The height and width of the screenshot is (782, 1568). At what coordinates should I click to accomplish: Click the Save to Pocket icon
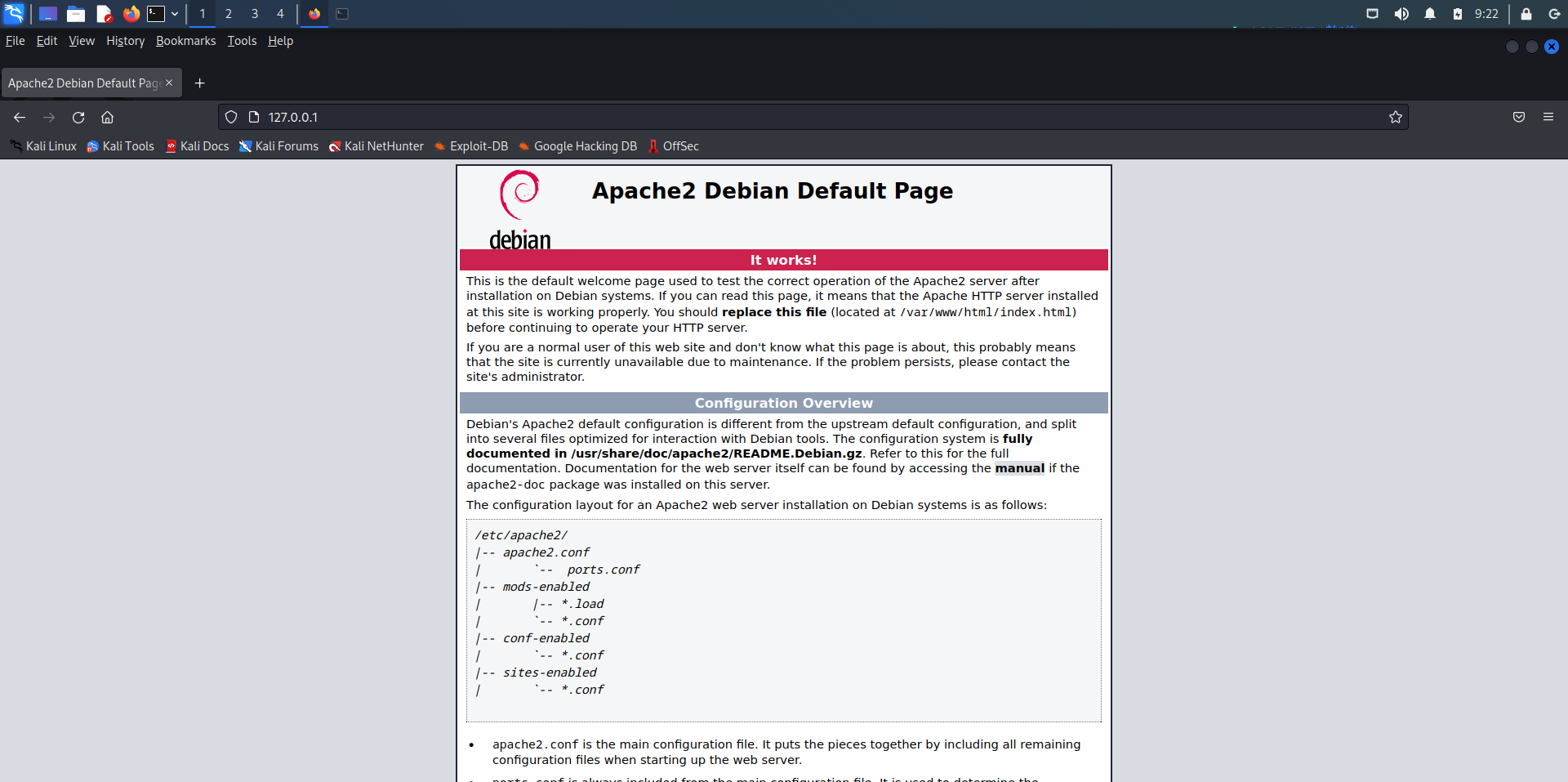1519,118
